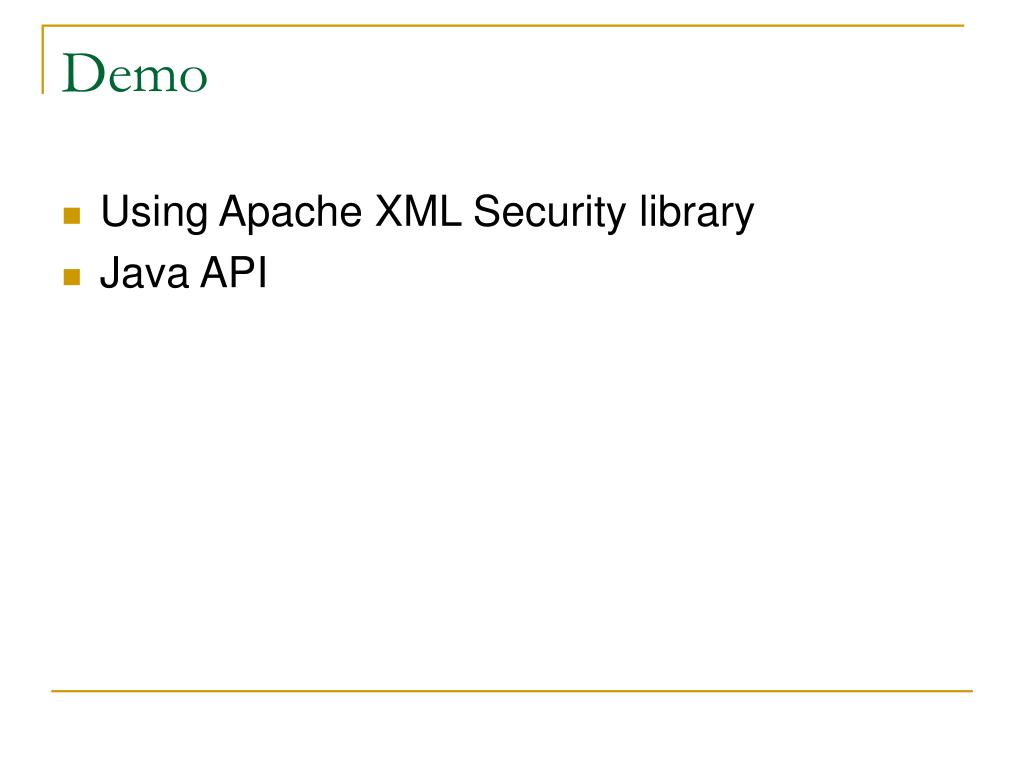This screenshot has height=768, width=1024.
Task: Click the capital "J" in "Java"
Action: [x=111, y=272]
